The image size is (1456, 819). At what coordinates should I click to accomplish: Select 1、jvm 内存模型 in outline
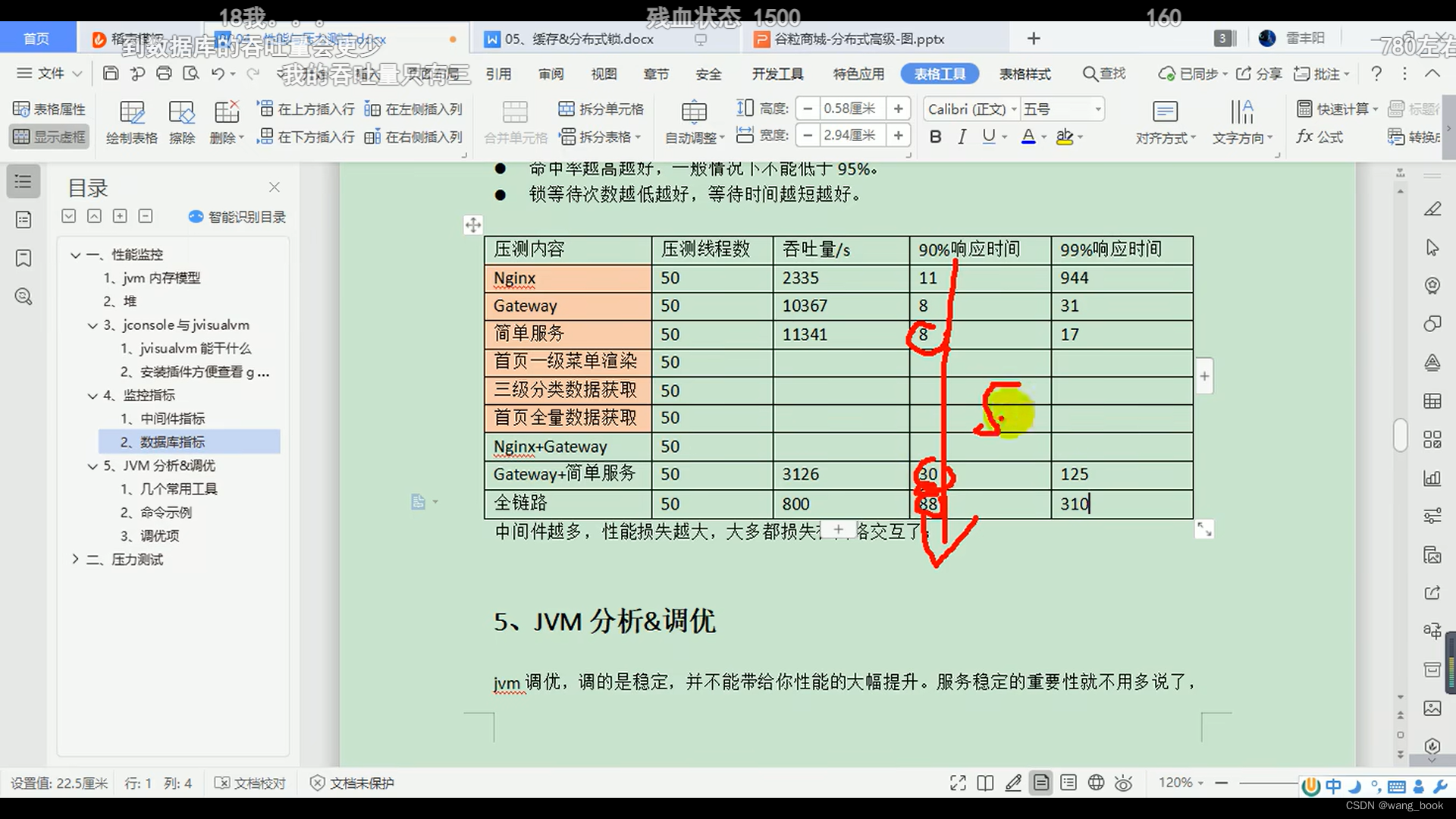pyautogui.click(x=152, y=278)
